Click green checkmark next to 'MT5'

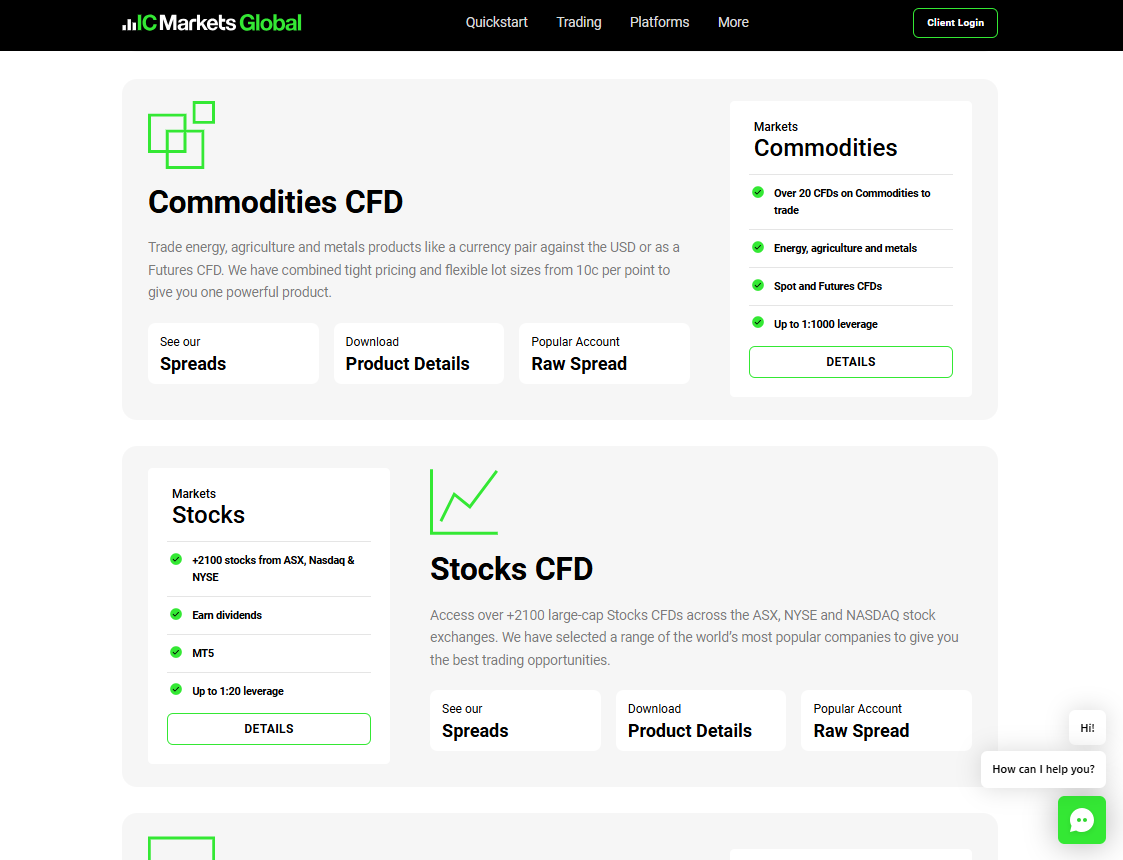click(x=176, y=652)
